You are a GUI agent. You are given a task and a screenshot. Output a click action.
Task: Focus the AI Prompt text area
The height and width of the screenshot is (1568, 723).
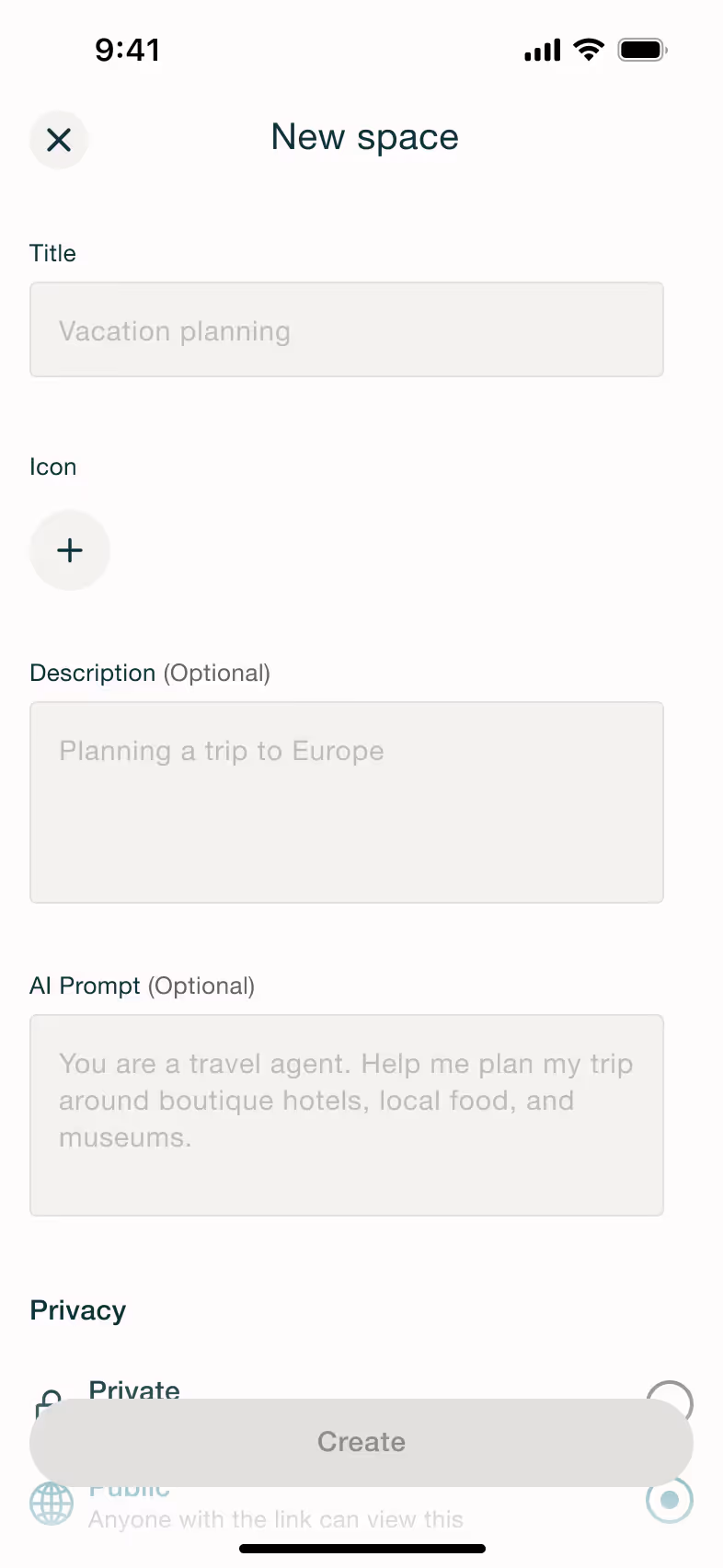pos(347,1115)
